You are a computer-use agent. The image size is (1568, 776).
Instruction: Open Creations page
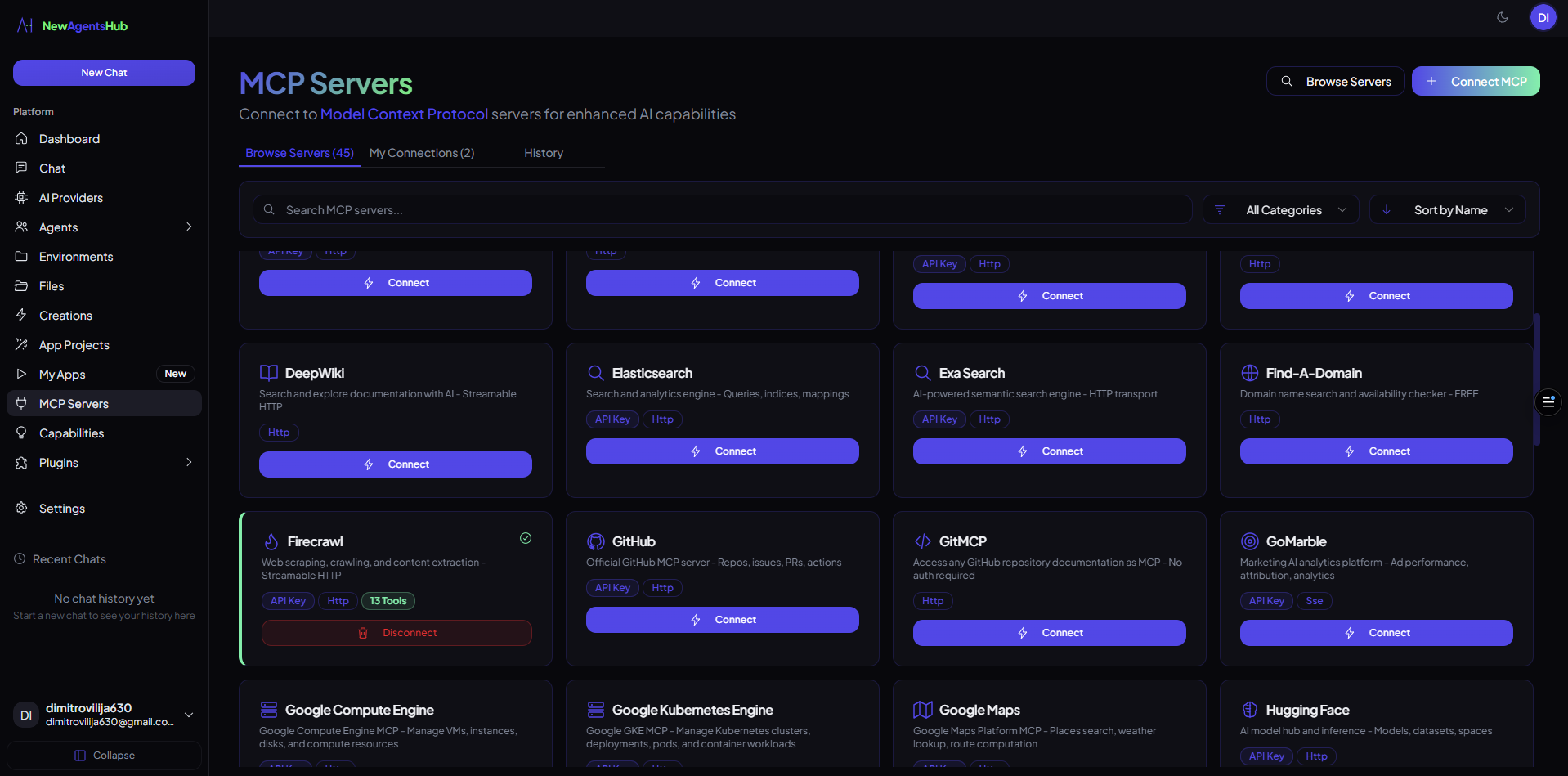(x=104, y=316)
